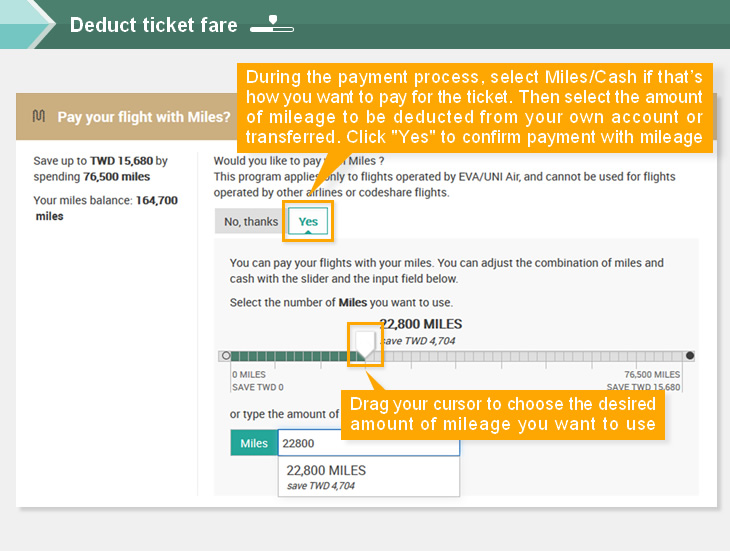Click the 22,800 MILES value label above slider
Image resolution: width=730 pixels, height=551 pixels.
coord(421,324)
